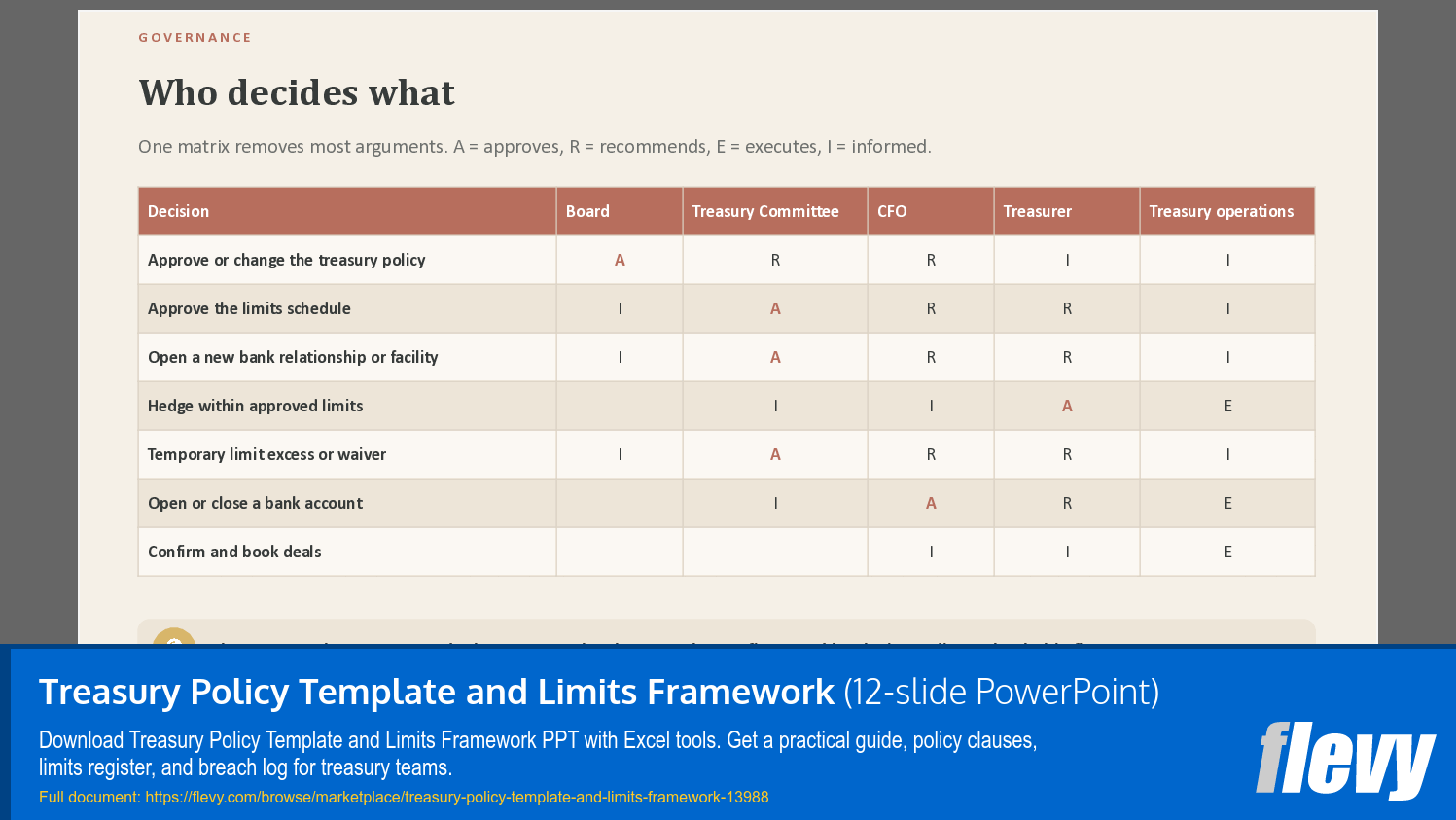Click Treasury Committee's 'A' in new bank relationship row

(x=775, y=357)
